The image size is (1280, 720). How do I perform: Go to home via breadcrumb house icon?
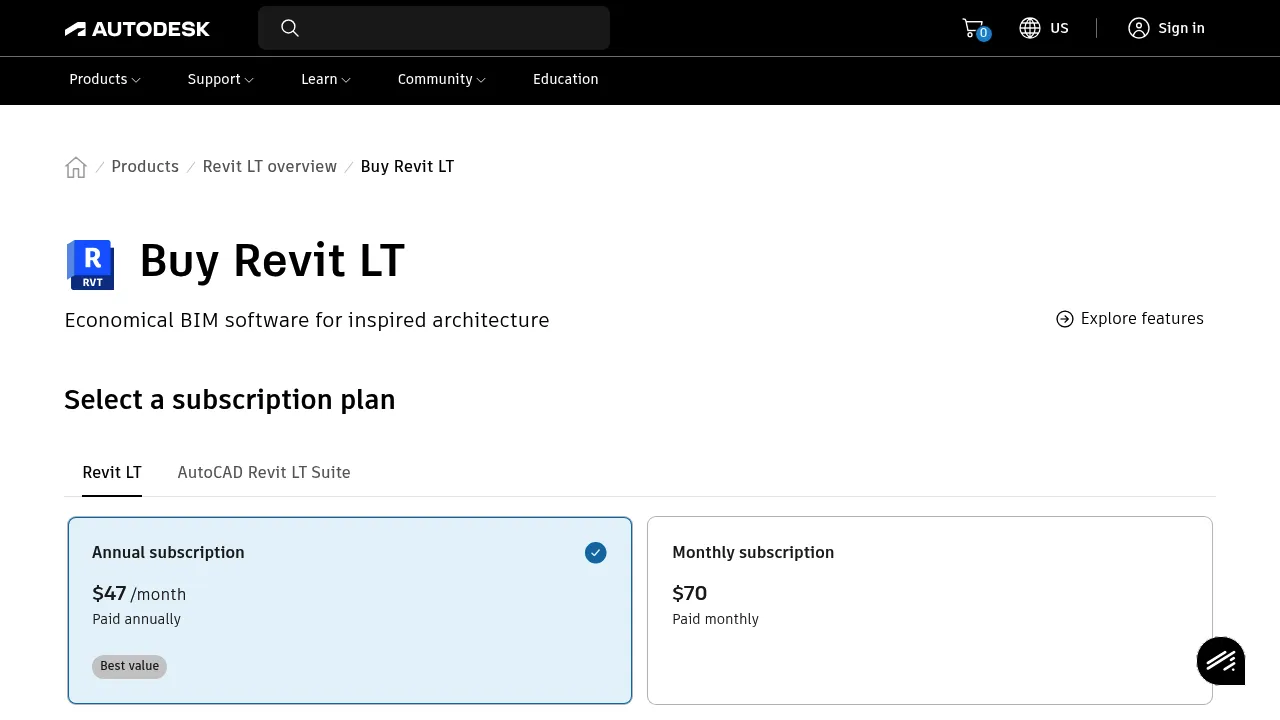[76, 167]
